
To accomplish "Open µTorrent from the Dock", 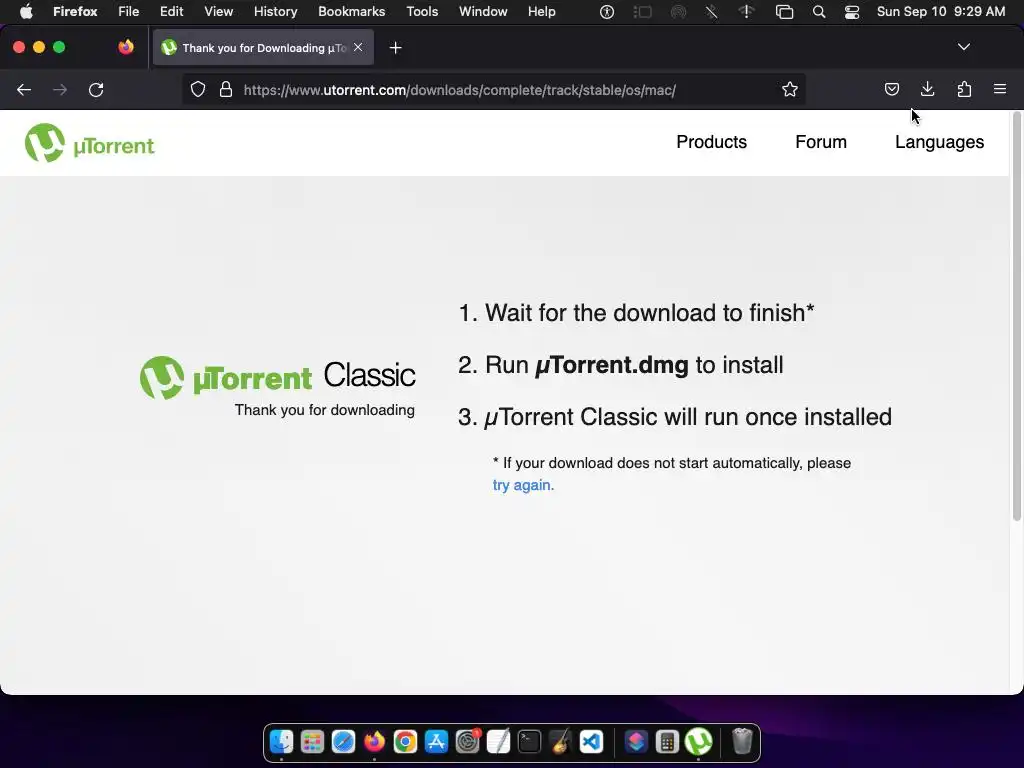I will point(698,741).
